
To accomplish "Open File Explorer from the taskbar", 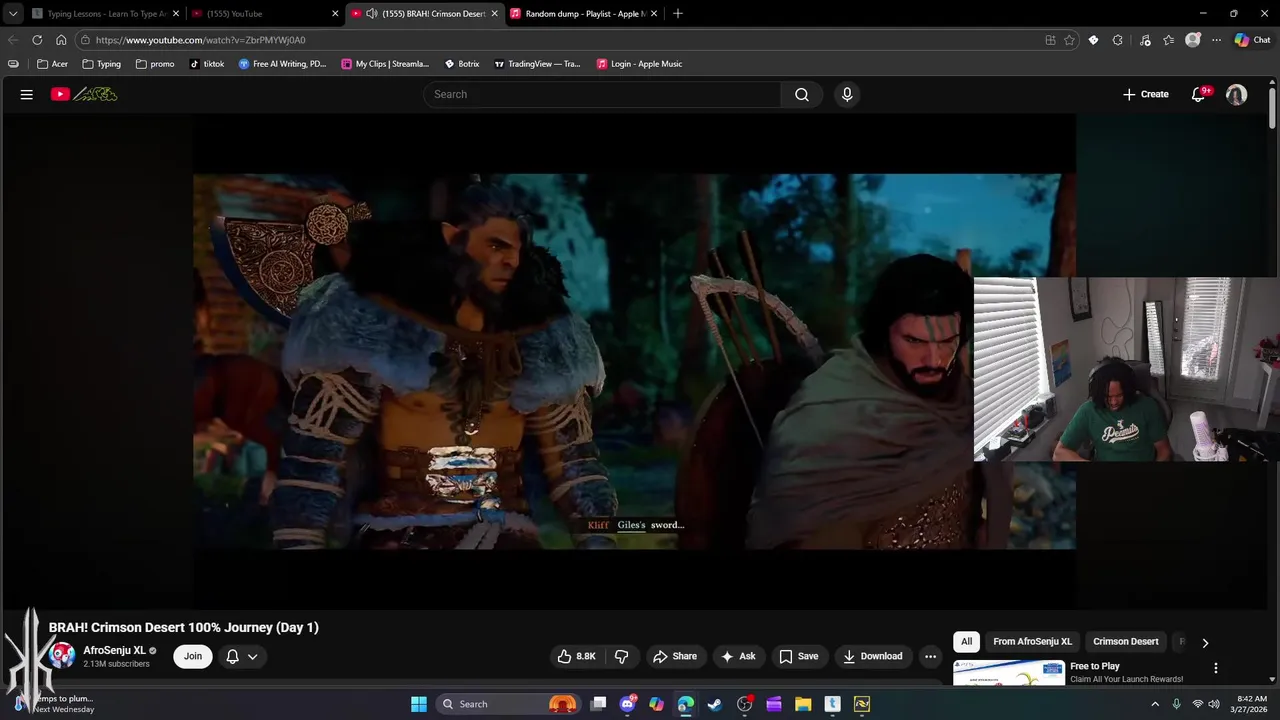I will click(x=803, y=704).
